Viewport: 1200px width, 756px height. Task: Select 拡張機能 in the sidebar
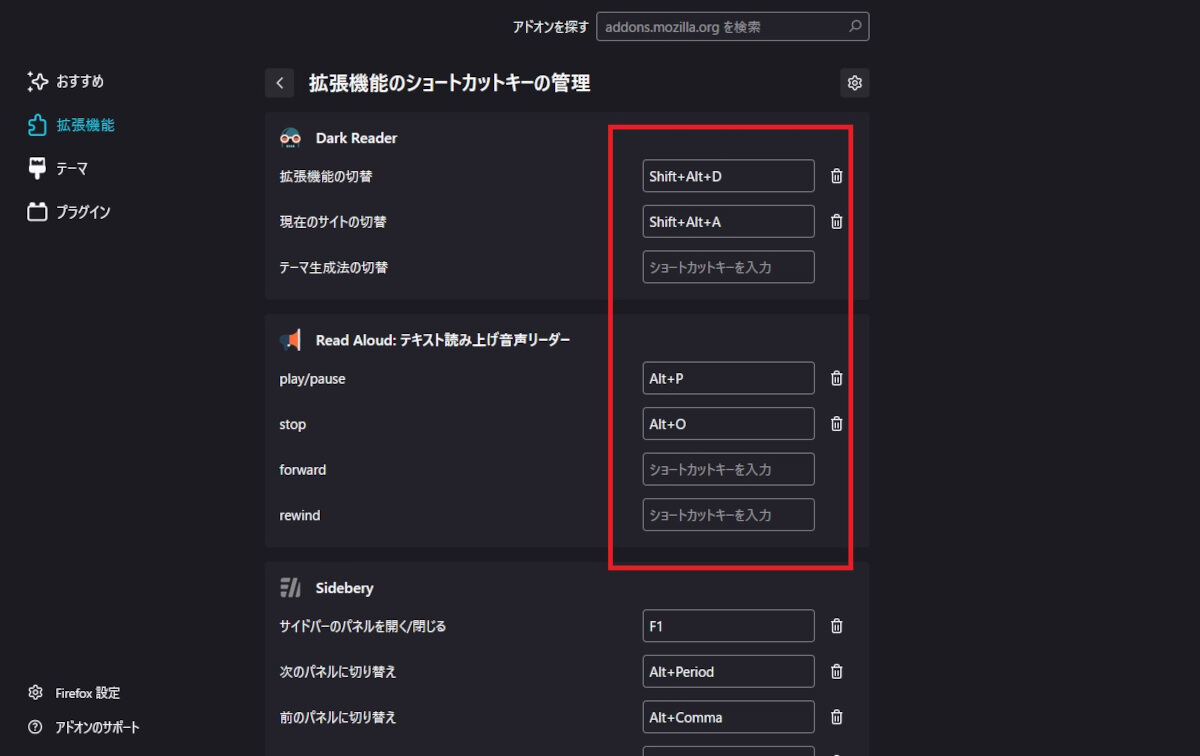point(71,125)
